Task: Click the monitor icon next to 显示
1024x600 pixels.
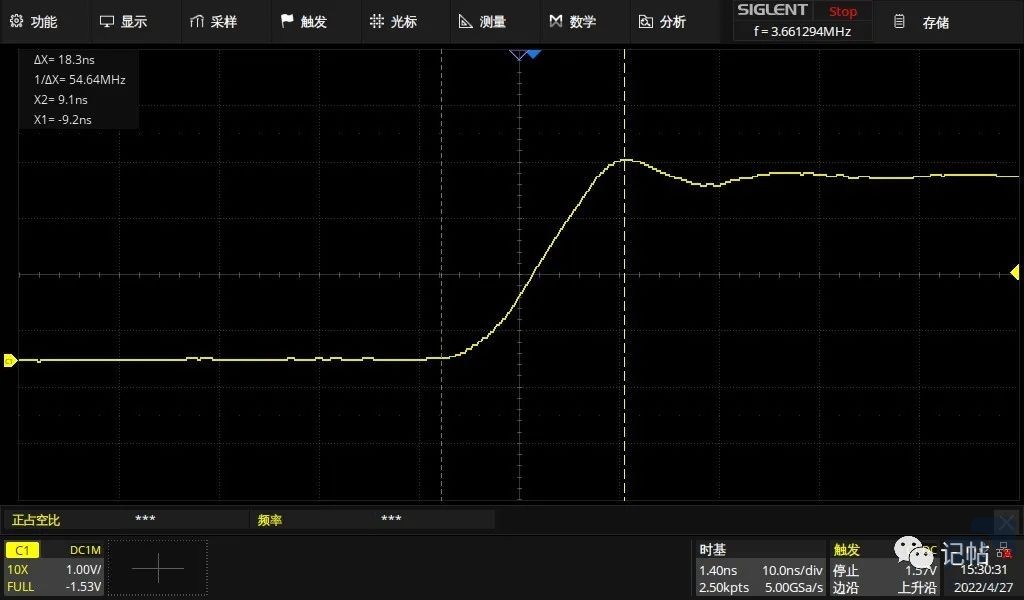Action: pos(106,22)
